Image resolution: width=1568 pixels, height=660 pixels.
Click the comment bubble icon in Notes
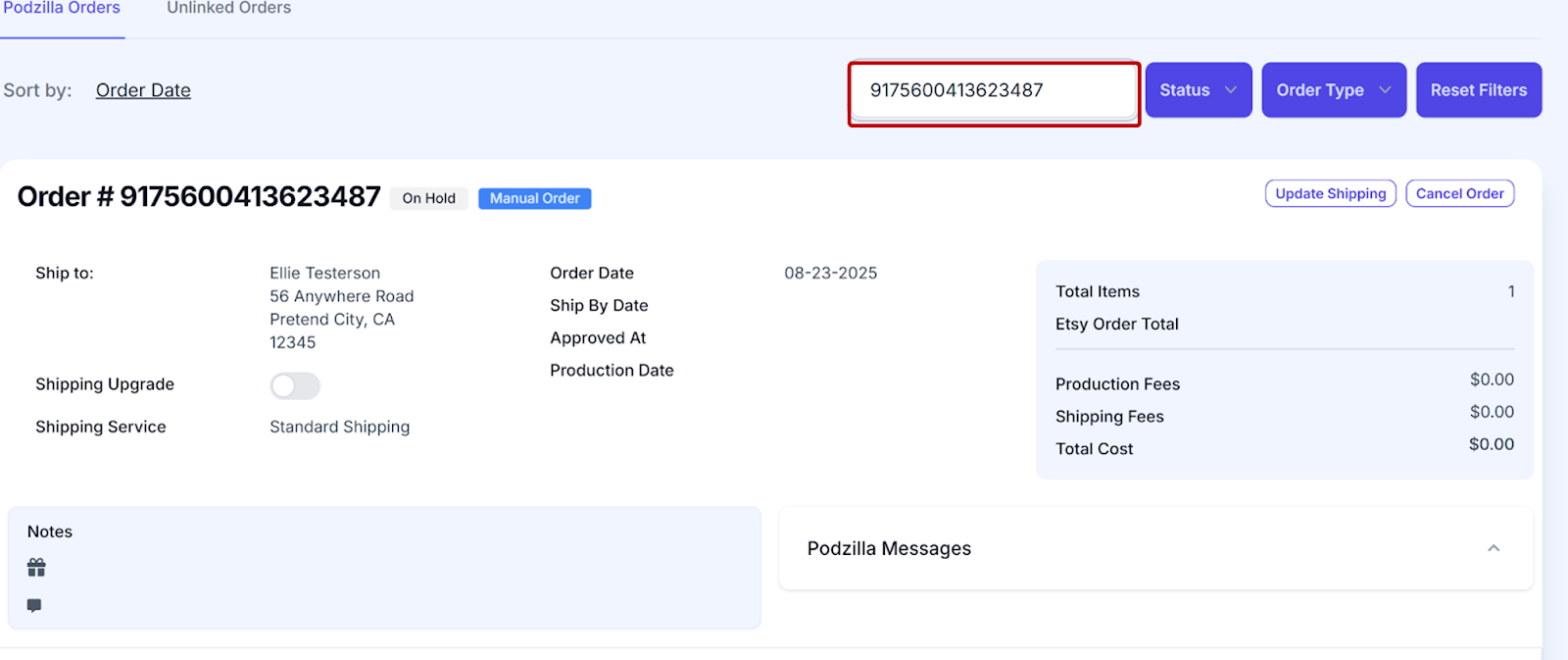[x=34, y=605]
